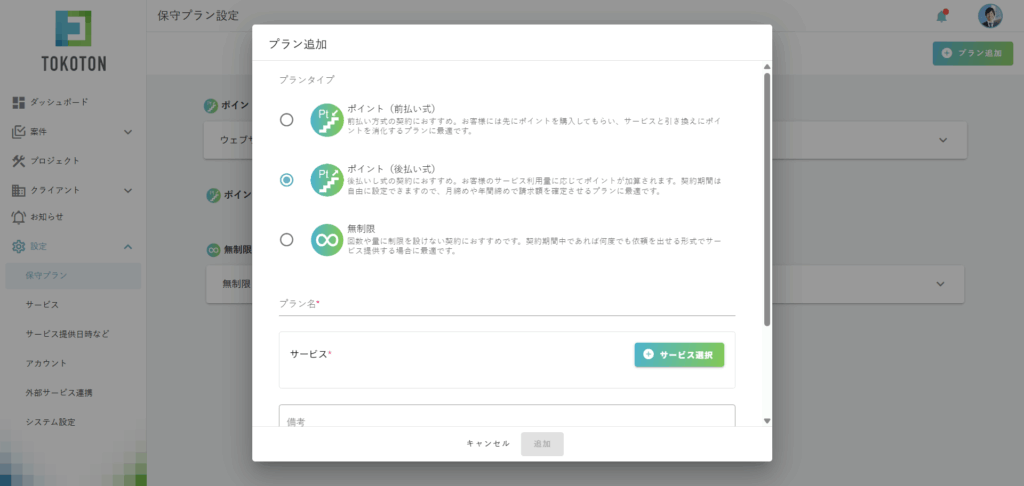Click the サービス選択 button
The width and height of the screenshot is (1024, 486).
coord(679,355)
